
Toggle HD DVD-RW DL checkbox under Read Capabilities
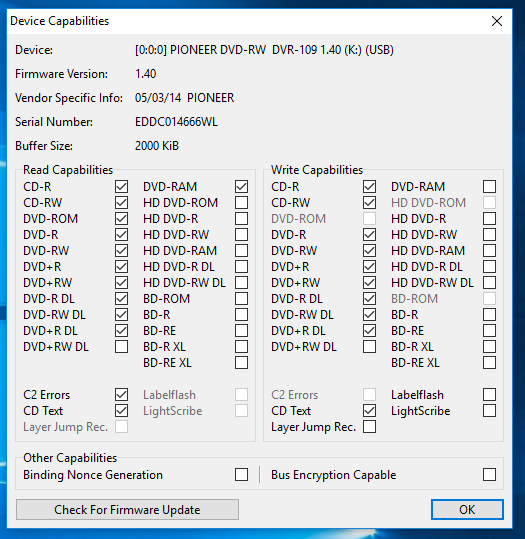pos(241,283)
